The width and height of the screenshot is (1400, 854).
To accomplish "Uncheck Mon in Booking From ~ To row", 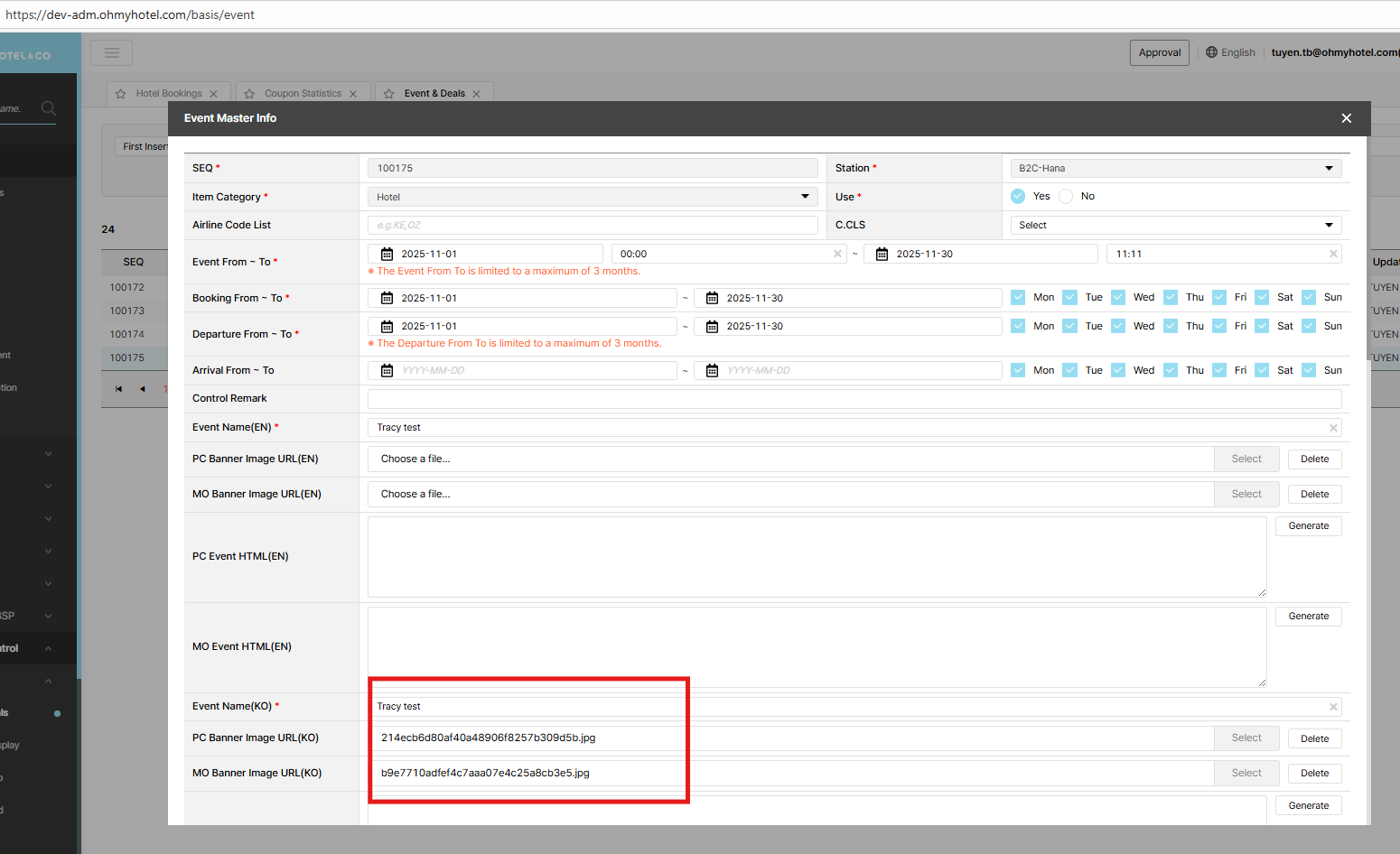I will tap(1018, 297).
